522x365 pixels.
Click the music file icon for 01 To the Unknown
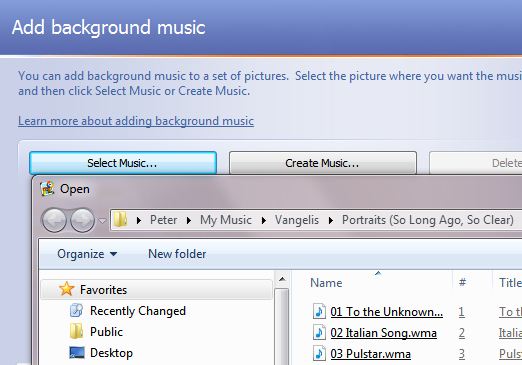tap(319, 311)
